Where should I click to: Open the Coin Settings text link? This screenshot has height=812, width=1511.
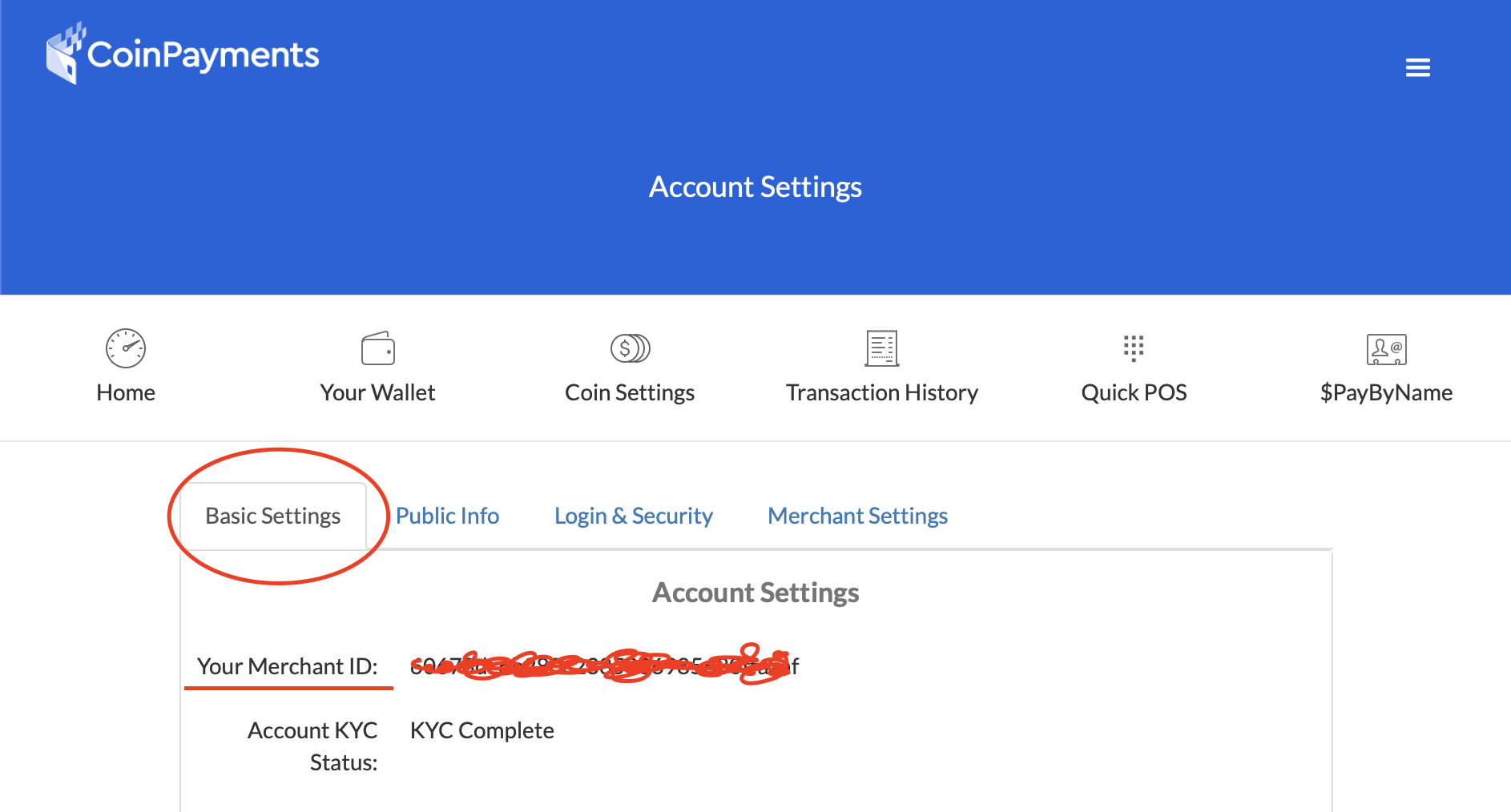click(x=630, y=392)
